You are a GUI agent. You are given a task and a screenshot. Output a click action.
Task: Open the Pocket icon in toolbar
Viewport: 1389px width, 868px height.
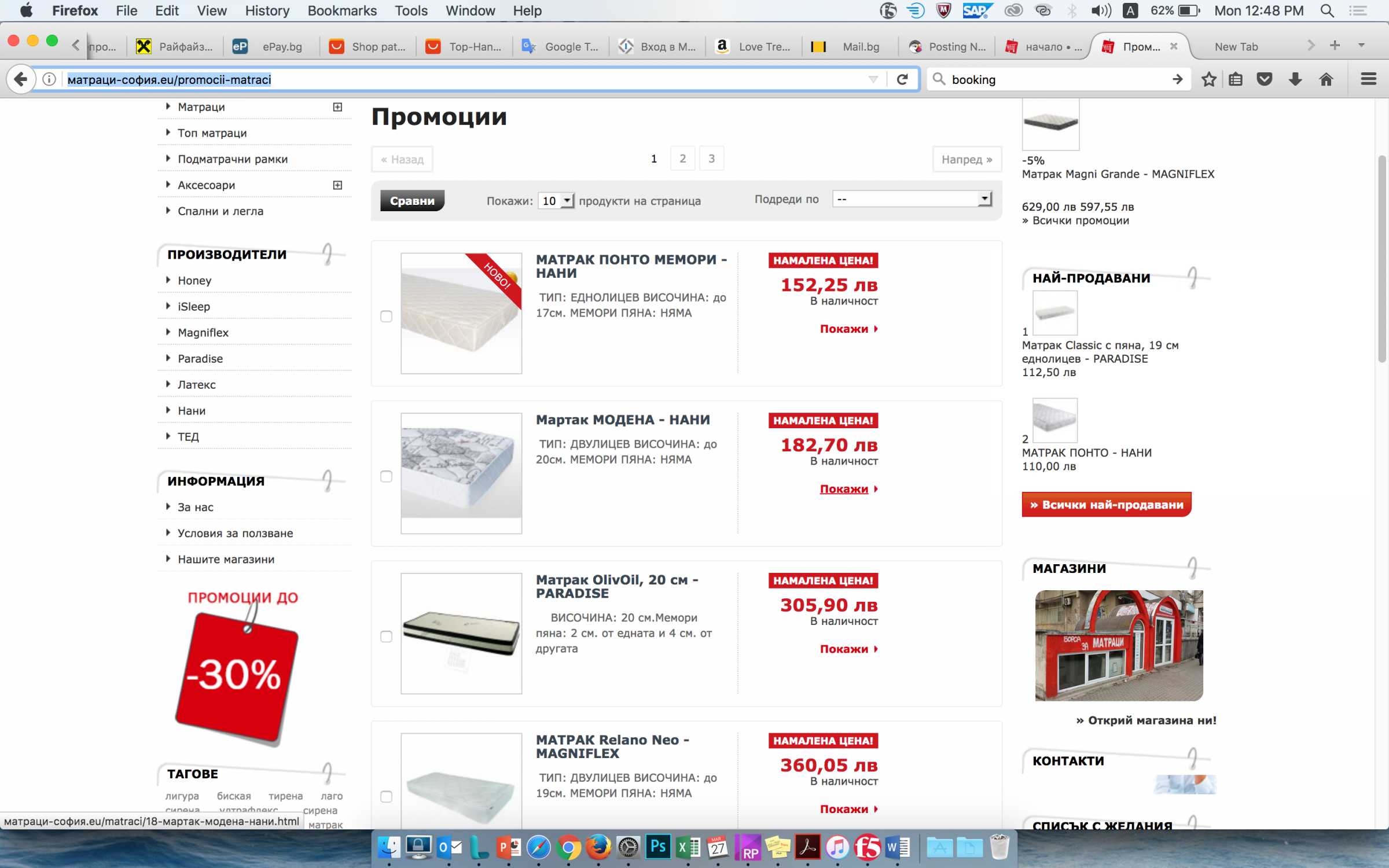tap(1265, 79)
